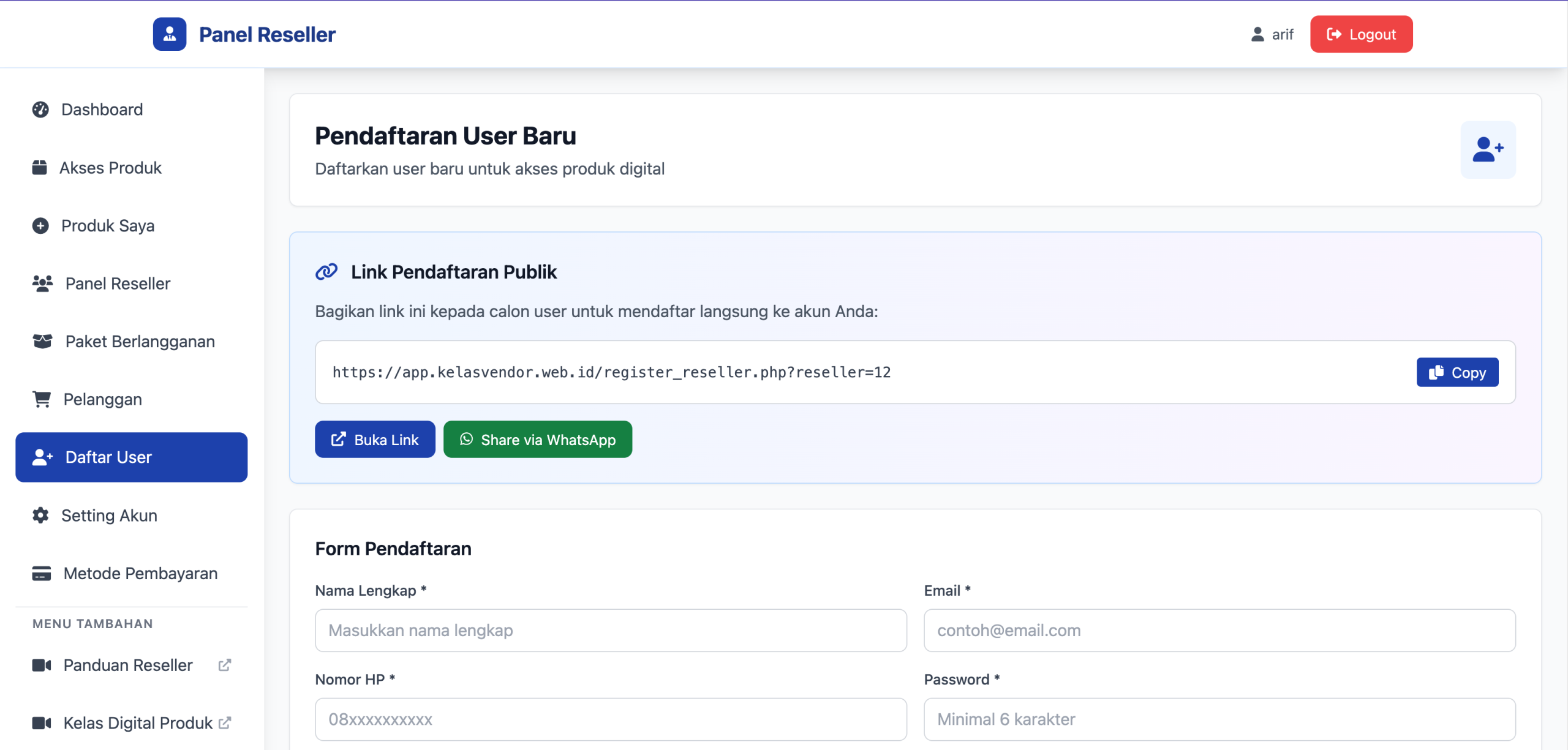Copy the public registration link

(x=1457, y=372)
